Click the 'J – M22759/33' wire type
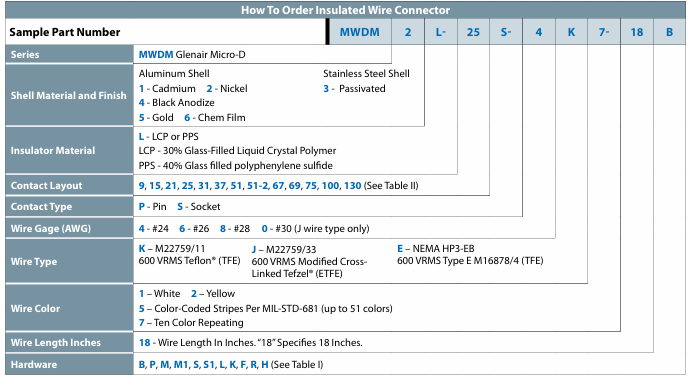692x381 pixels. (x=284, y=249)
